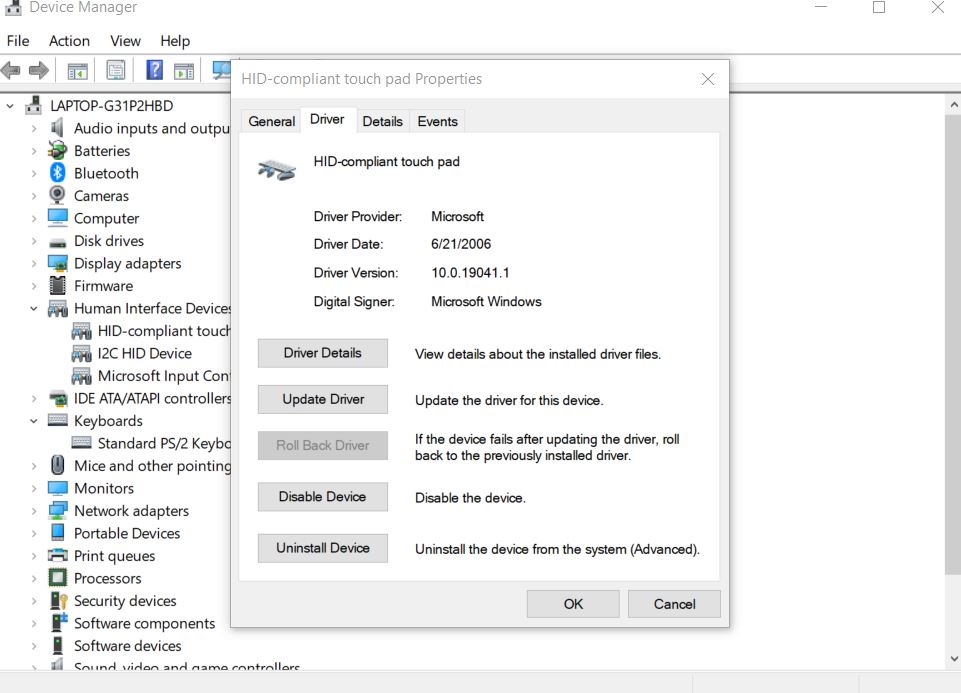Image resolution: width=961 pixels, height=693 pixels.
Task: Open the Help menu
Action: (175, 41)
